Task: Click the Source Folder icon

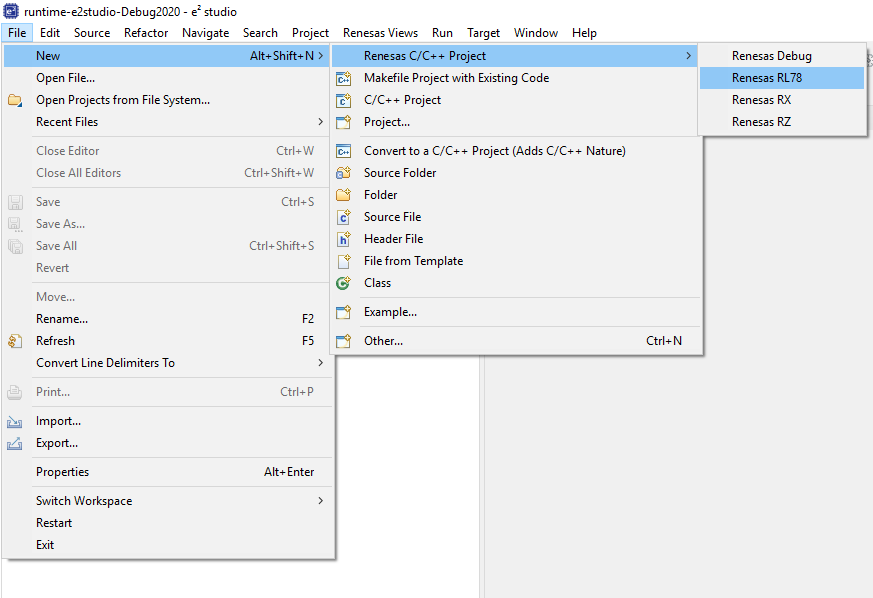Action: pos(344,173)
